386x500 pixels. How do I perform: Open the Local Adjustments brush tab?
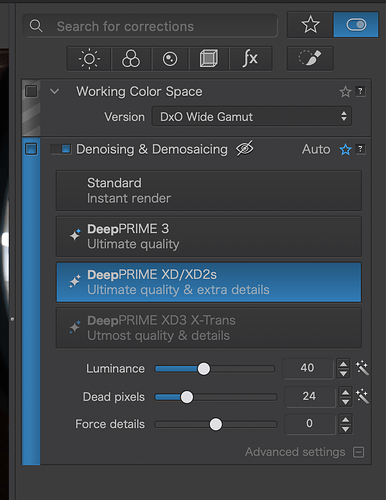pos(310,58)
